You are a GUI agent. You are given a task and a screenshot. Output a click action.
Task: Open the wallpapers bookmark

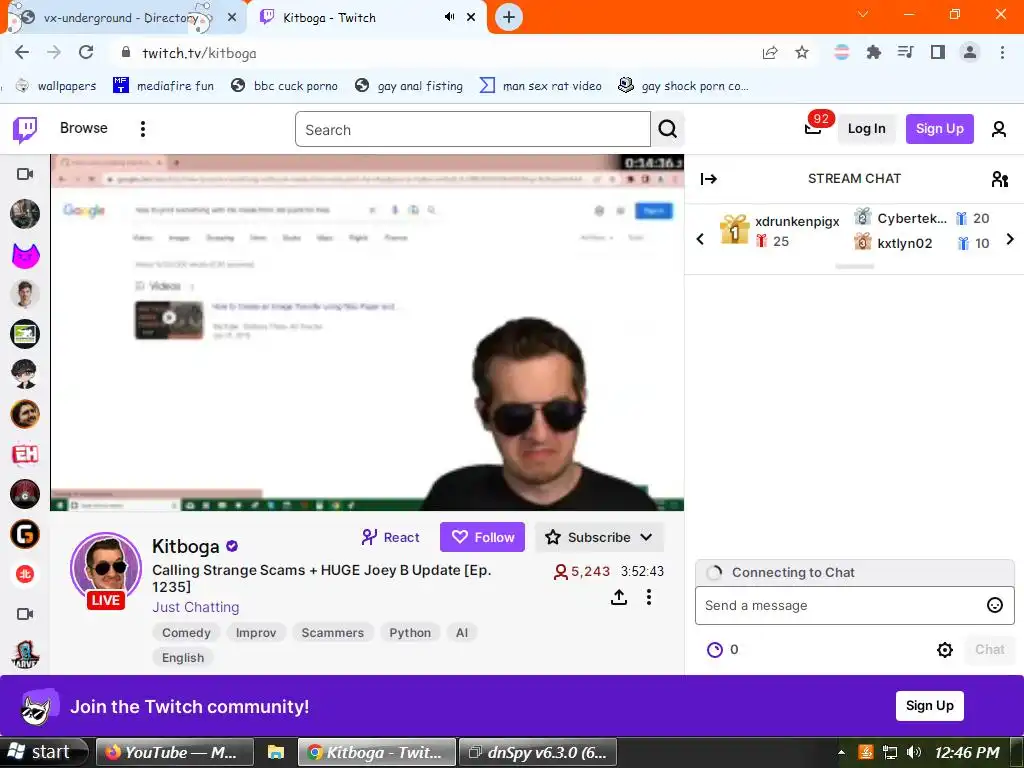pyautogui.click(x=56, y=86)
